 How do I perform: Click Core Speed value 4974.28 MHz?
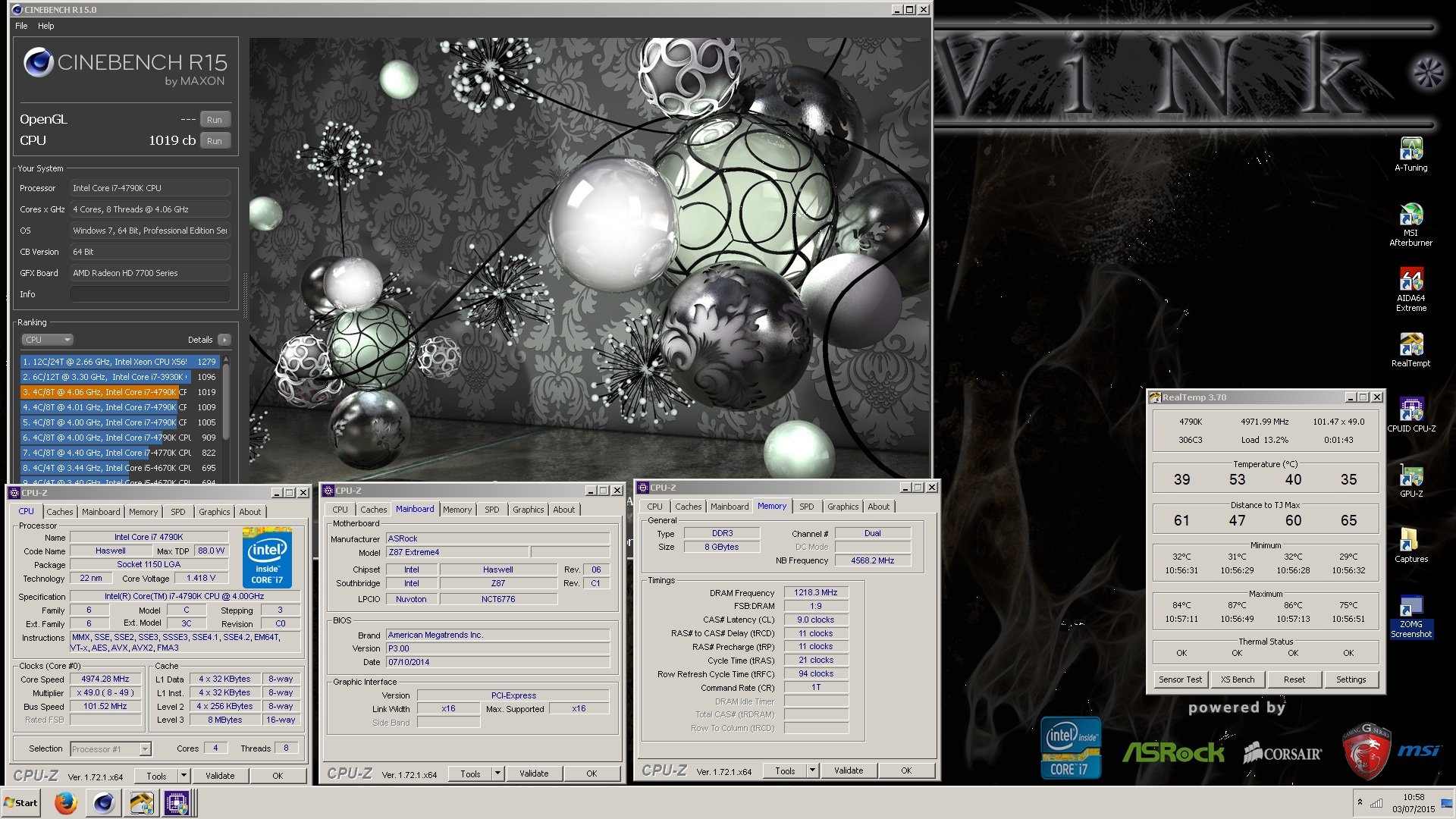[x=105, y=679]
